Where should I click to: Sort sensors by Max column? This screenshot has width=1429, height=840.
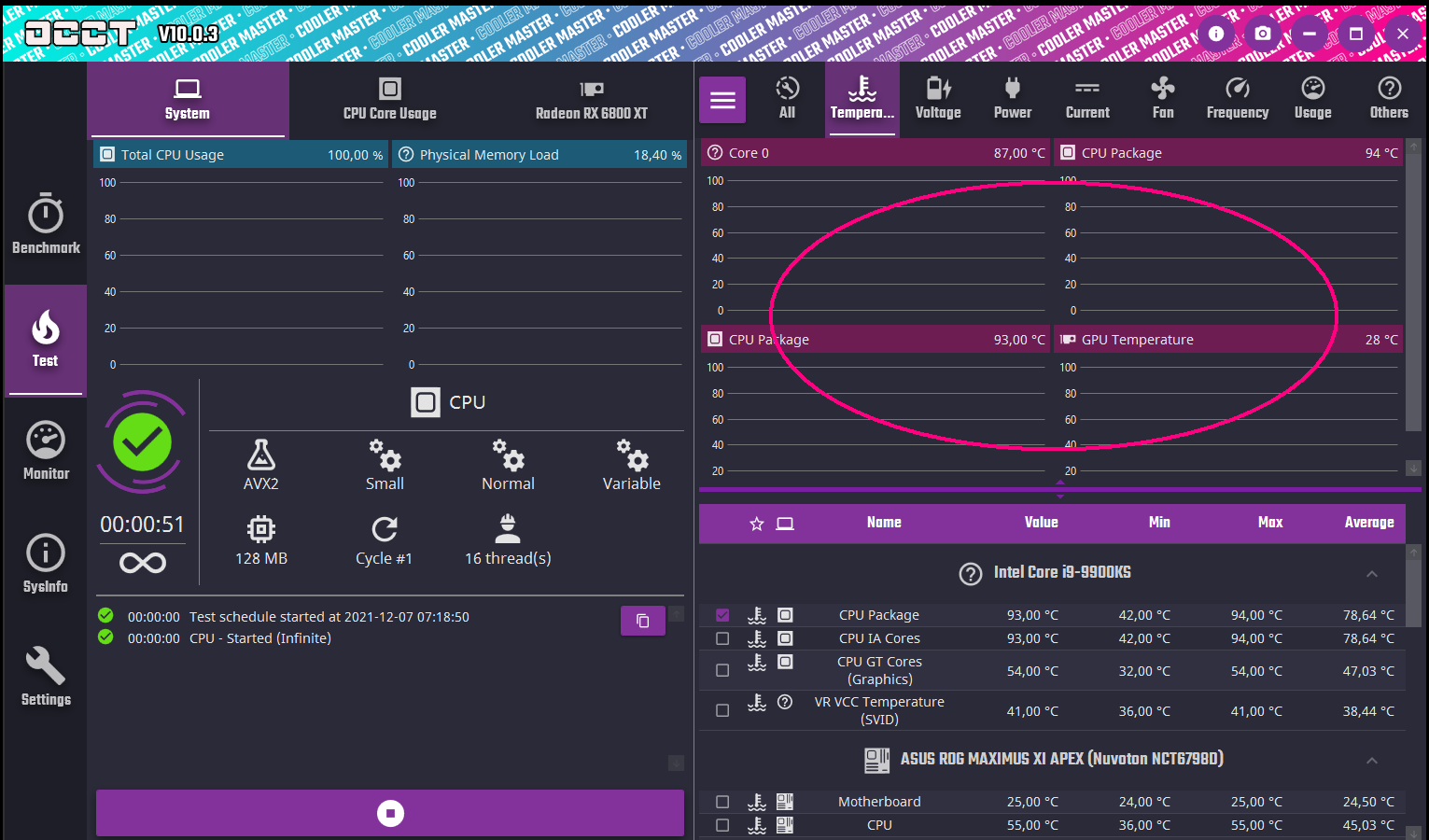[x=1270, y=523]
